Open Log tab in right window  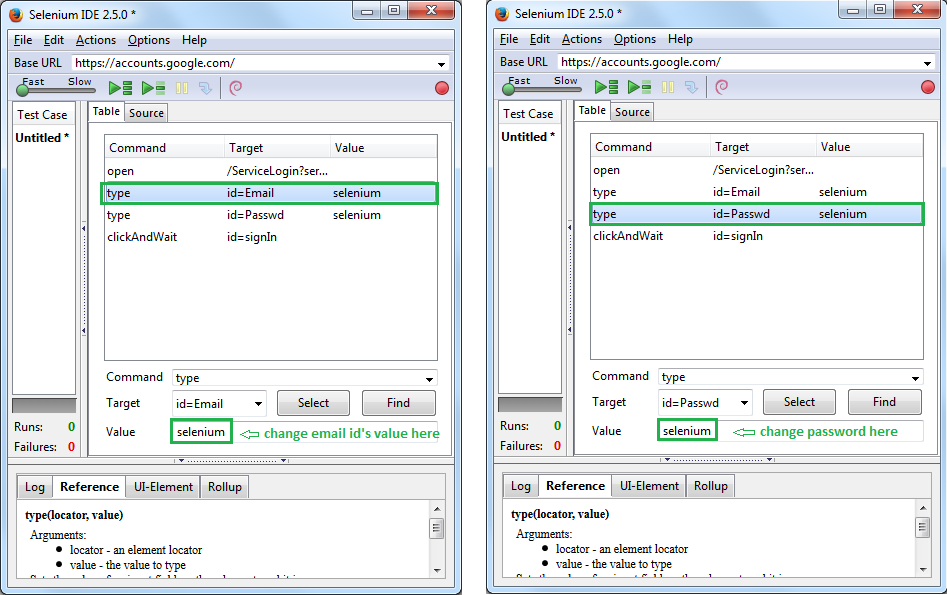coord(521,486)
